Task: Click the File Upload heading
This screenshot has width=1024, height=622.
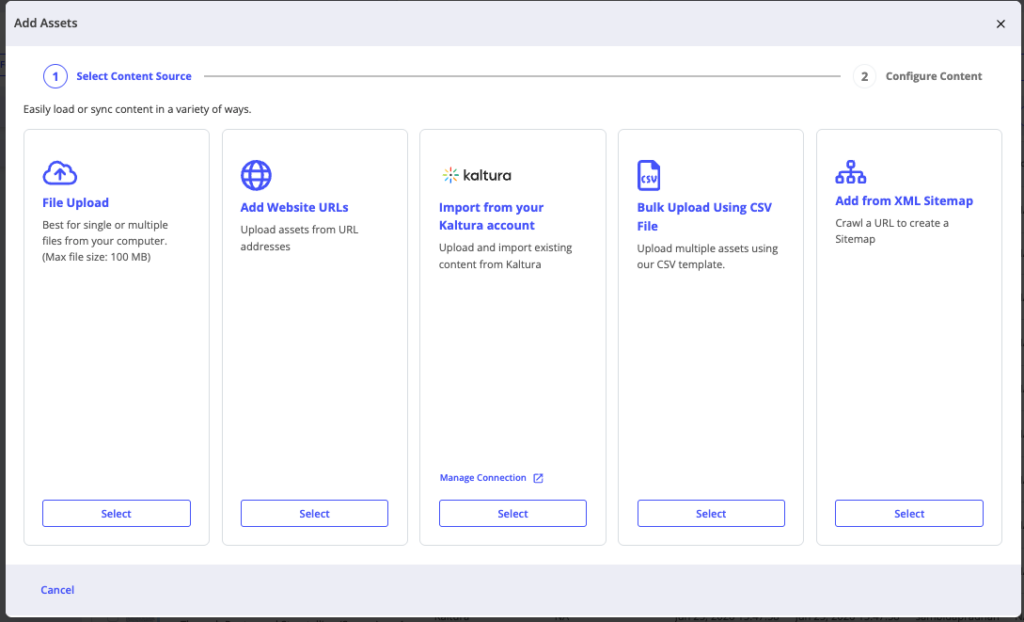Action: 76,203
